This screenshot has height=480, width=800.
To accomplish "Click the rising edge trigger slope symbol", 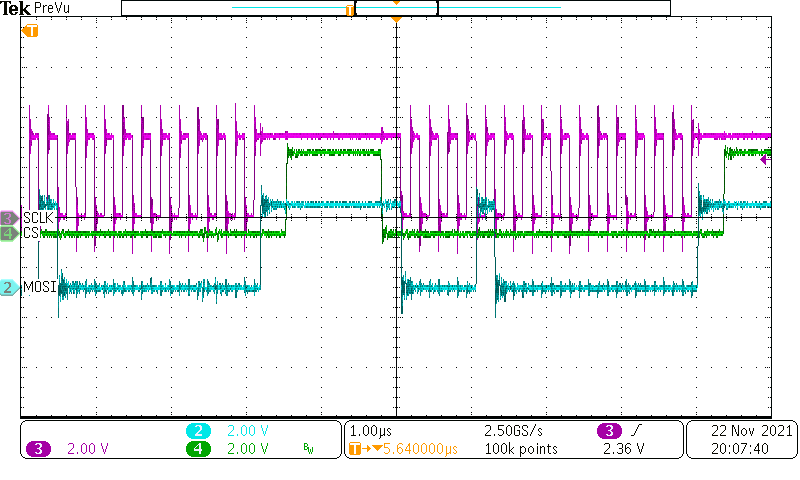I will [636, 431].
